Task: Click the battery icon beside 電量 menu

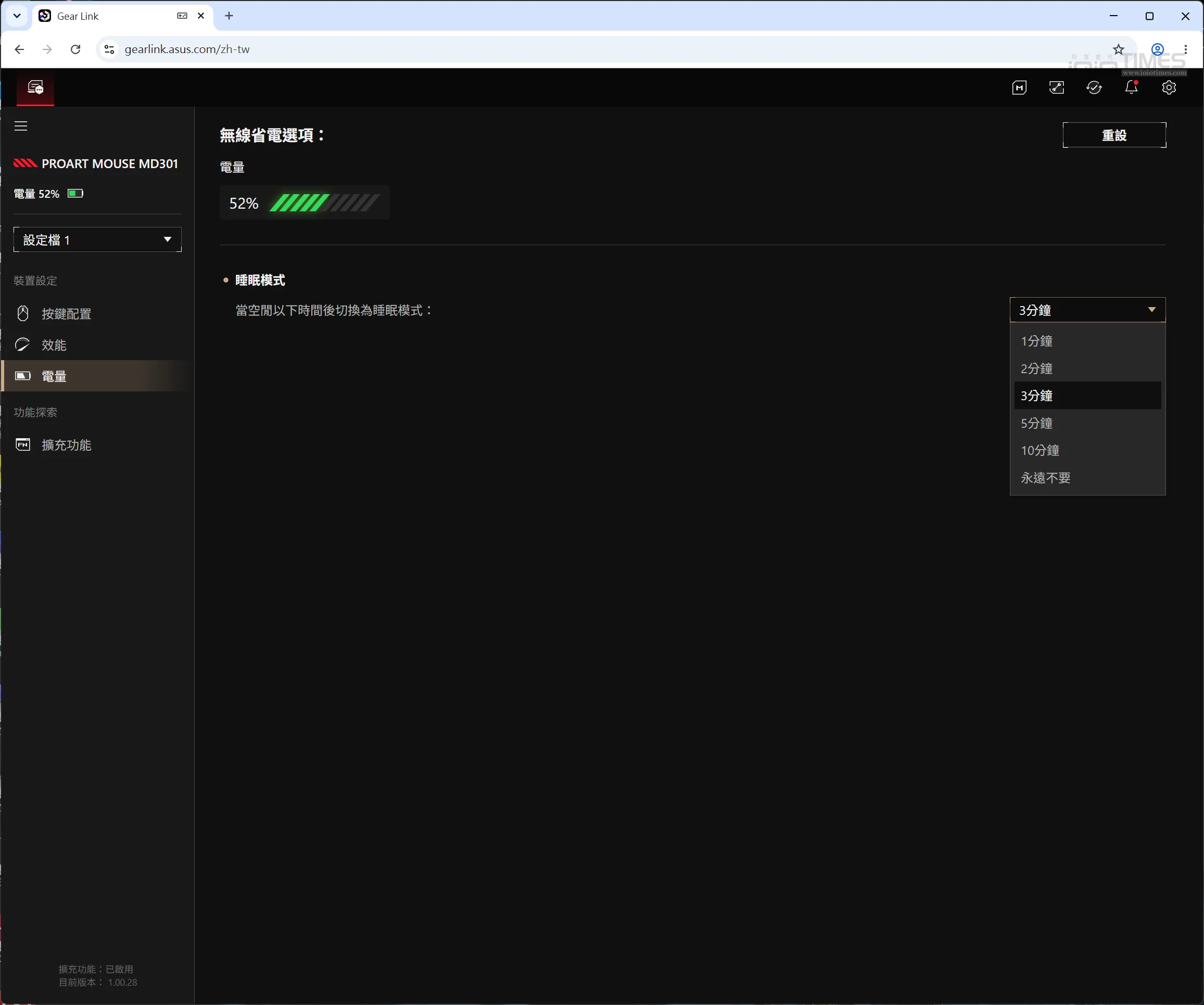Action: point(23,376)
